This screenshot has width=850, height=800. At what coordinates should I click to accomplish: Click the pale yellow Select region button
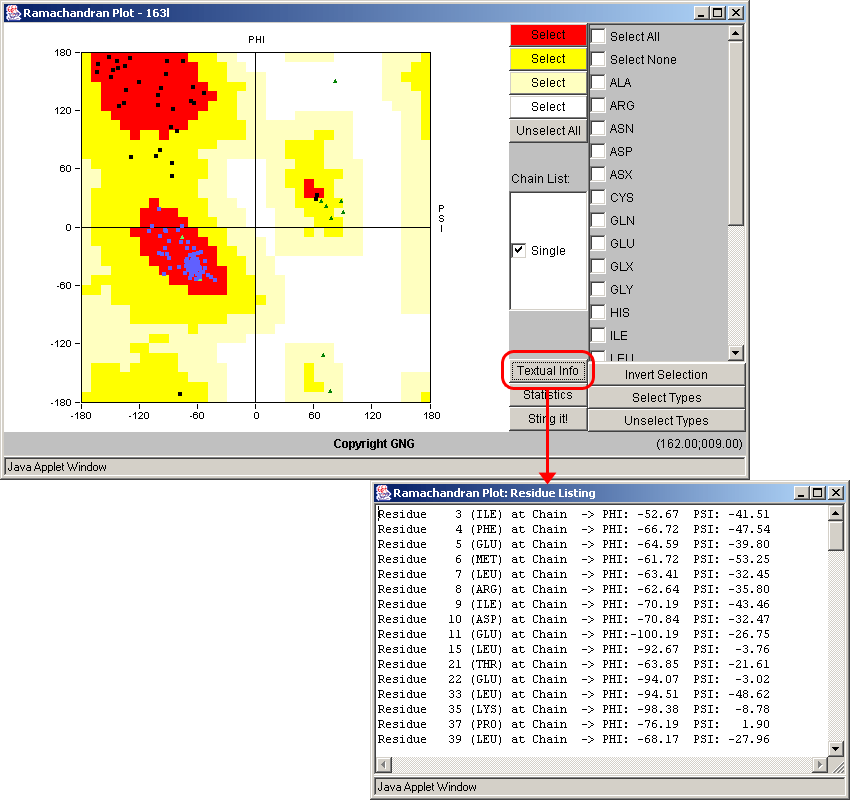point(548,83)
